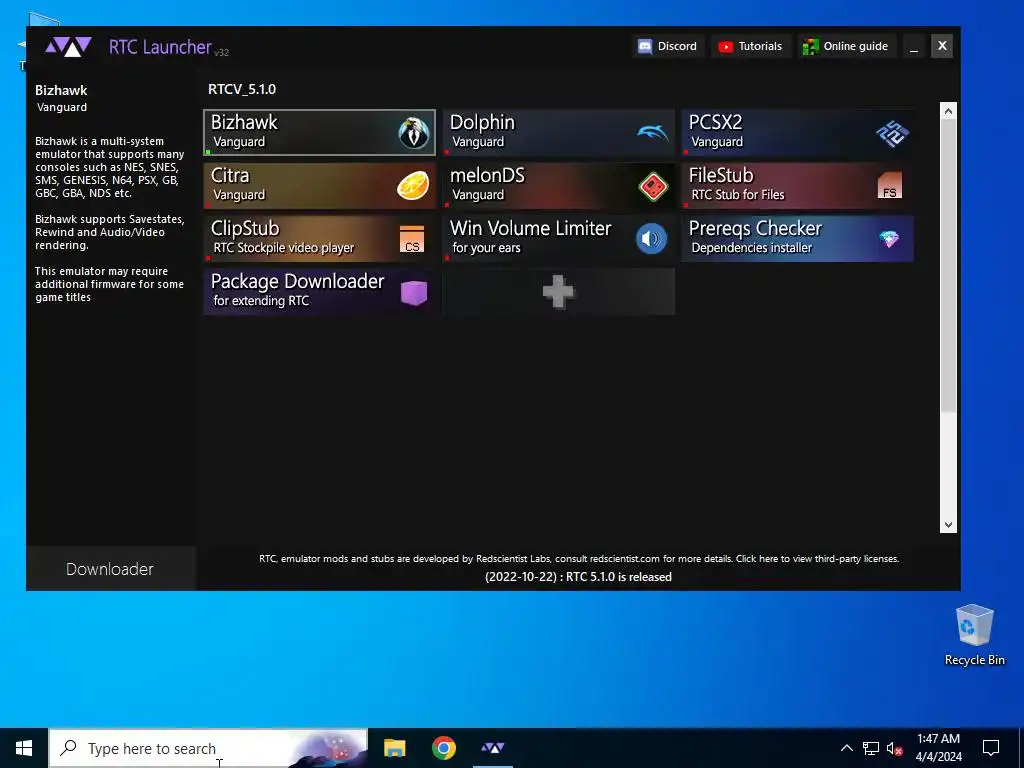Click the launcher list scroll-down arrow
Screen dimensions: 1024x768
pos(948,524)
